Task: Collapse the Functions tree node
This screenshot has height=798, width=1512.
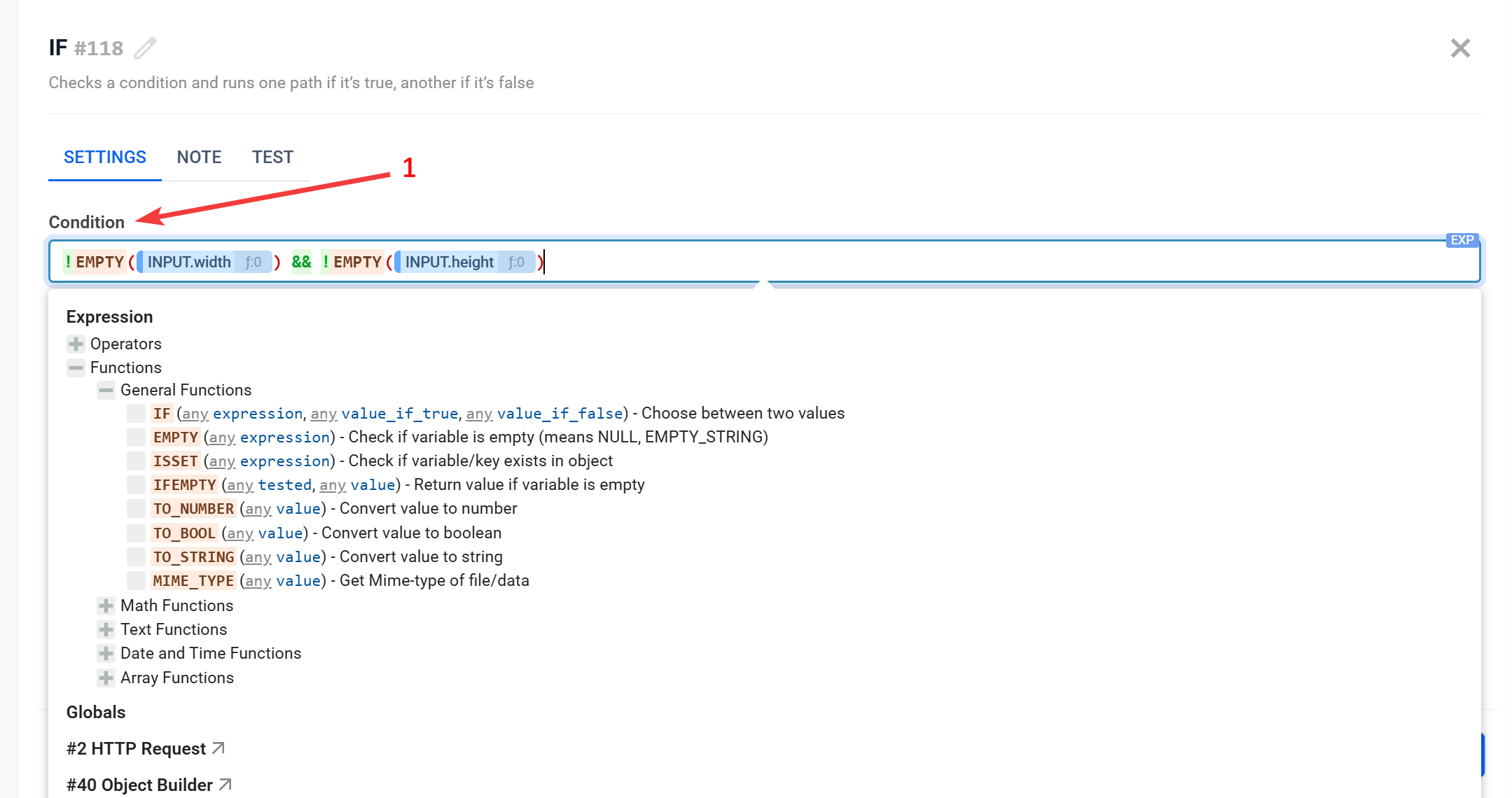Action: pos(76,367)
